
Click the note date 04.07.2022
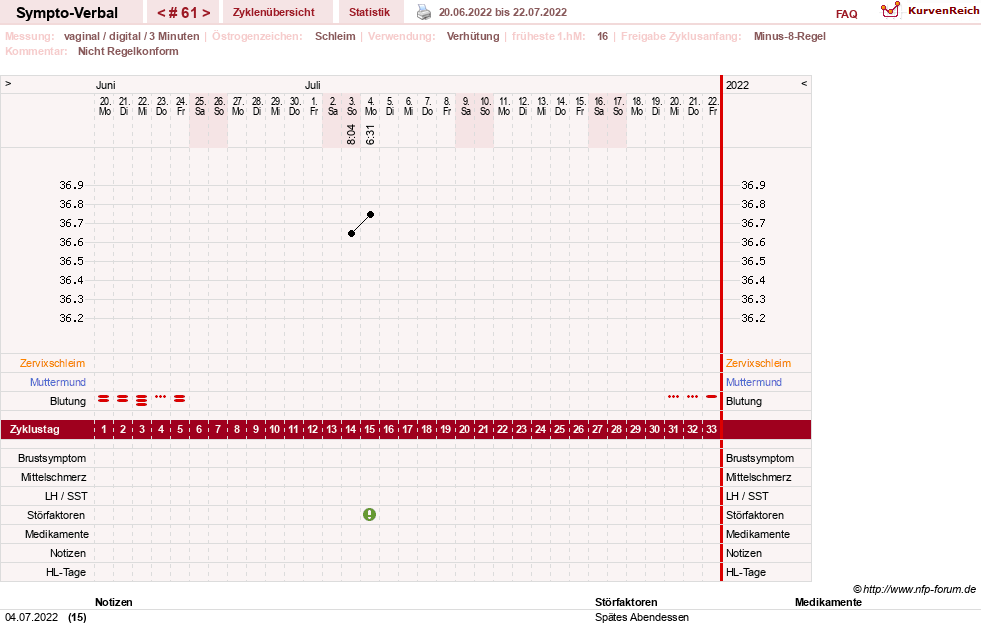pyautogui.click(x=31, y=617)
